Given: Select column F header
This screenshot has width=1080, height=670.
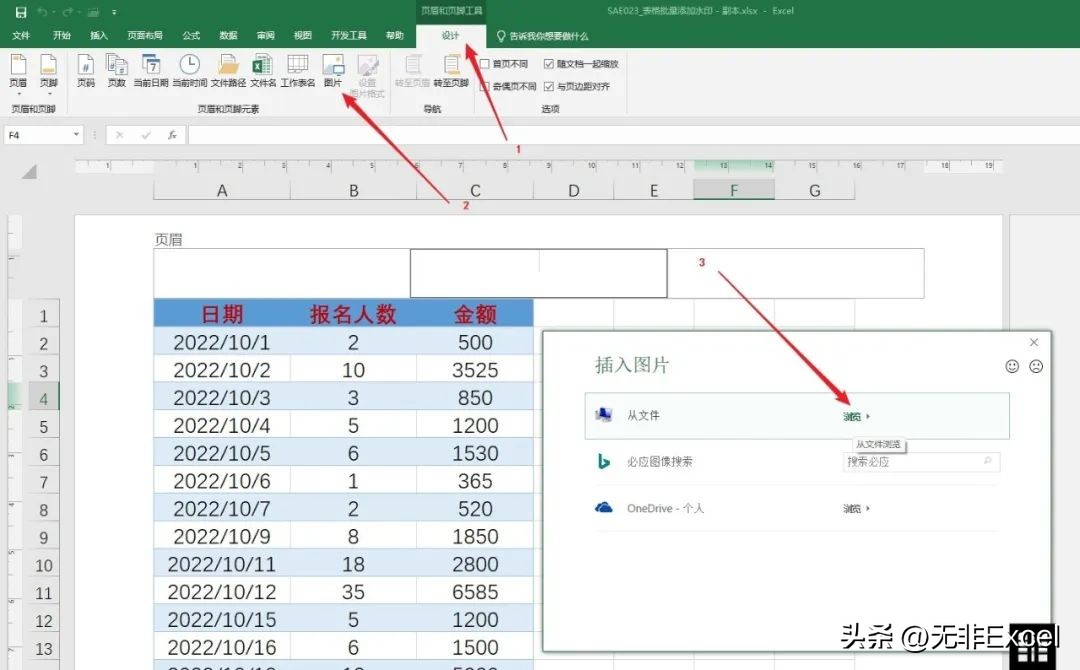Looking at the screenshot, I should pyautogui.click(x=734, y=191).
